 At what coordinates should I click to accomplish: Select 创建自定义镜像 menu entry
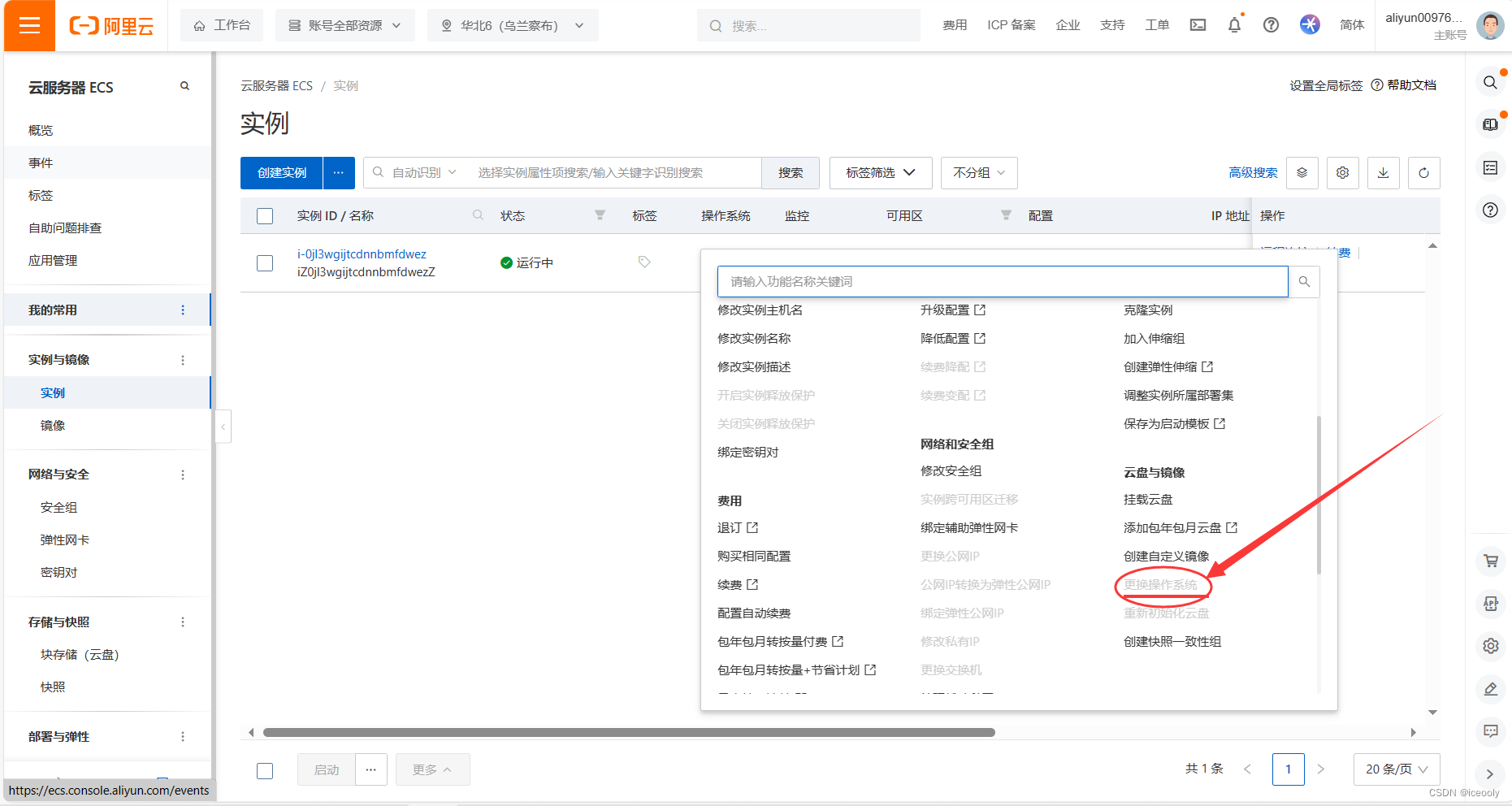point(1166,556)
